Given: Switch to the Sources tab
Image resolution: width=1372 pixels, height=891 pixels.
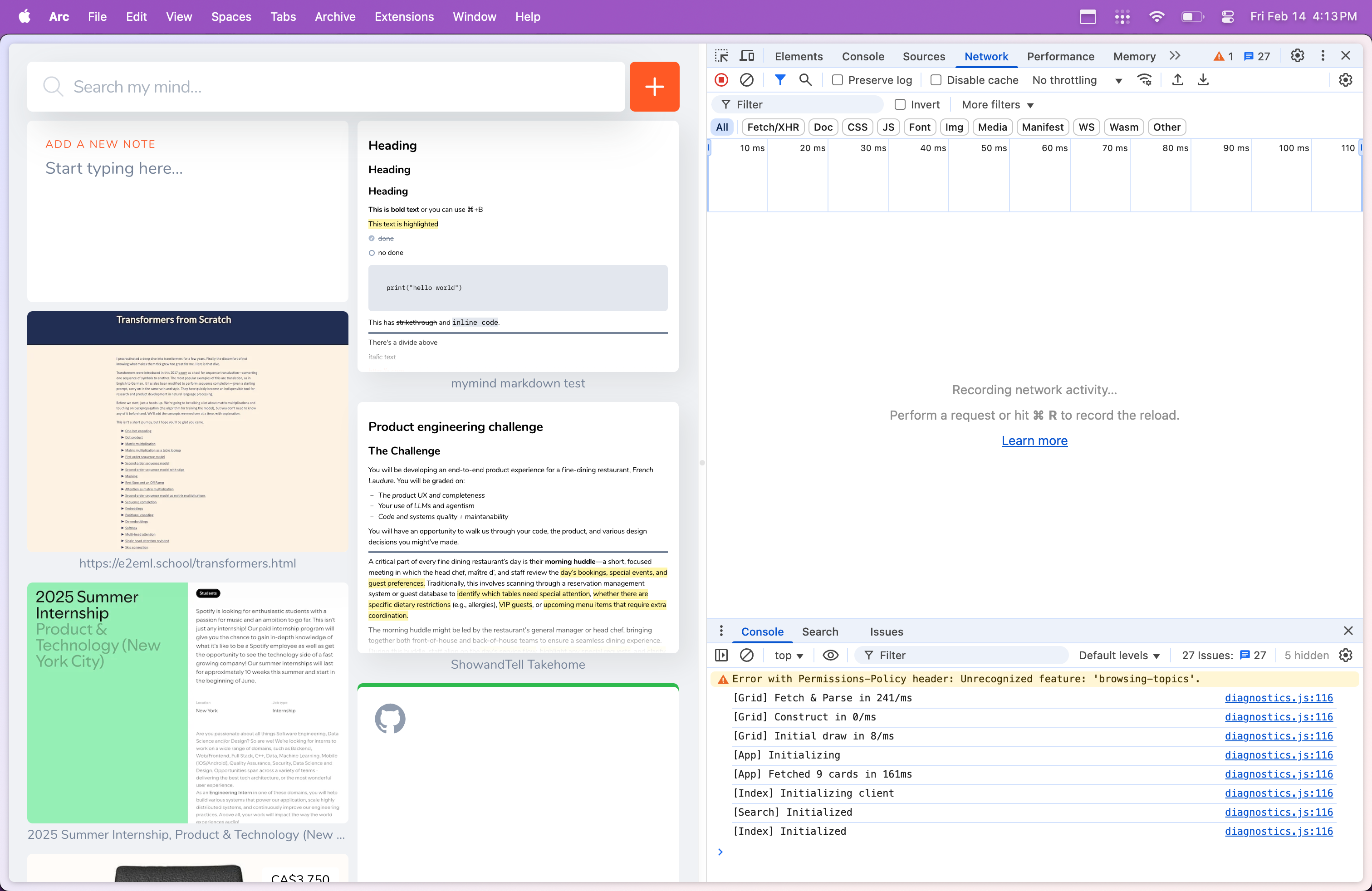Looking at the screenshot, I should 923,56.
